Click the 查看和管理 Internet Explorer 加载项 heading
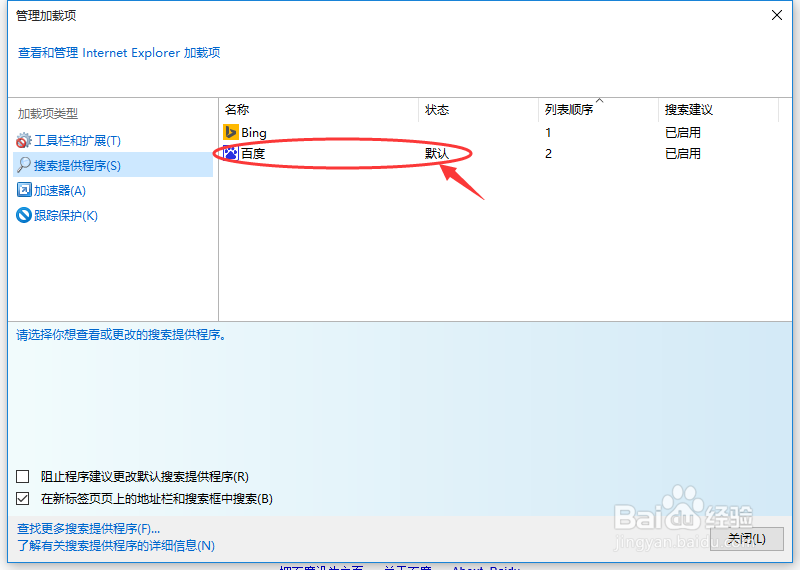800x570 pixels. tap(119, 53)
